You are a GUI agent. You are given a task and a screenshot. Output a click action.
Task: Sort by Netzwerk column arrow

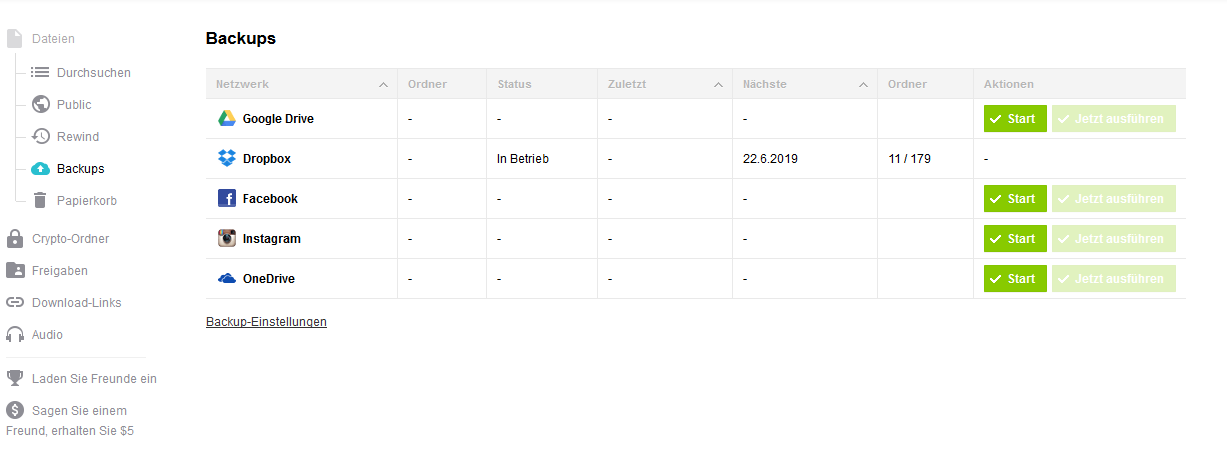point(383,85)
